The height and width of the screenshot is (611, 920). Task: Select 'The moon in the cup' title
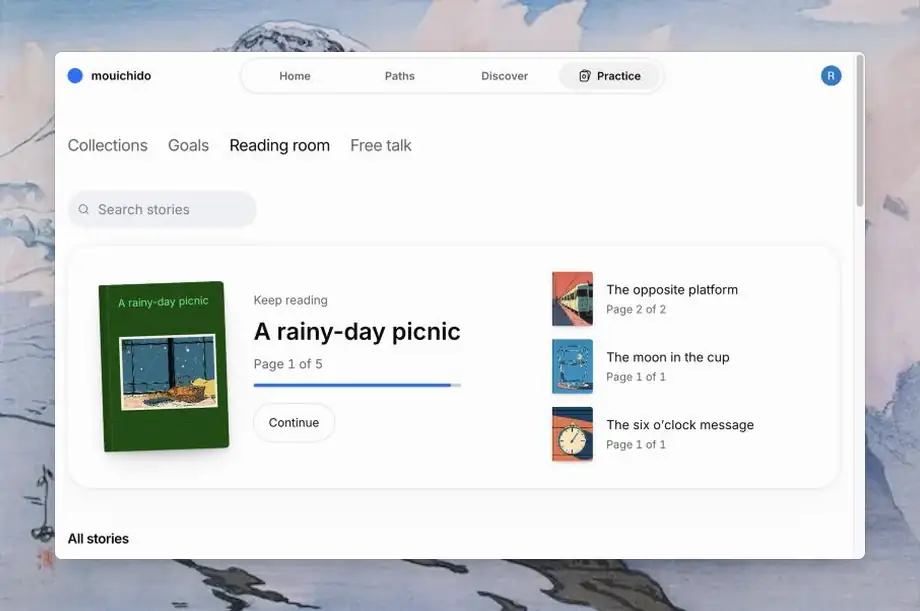668,357
